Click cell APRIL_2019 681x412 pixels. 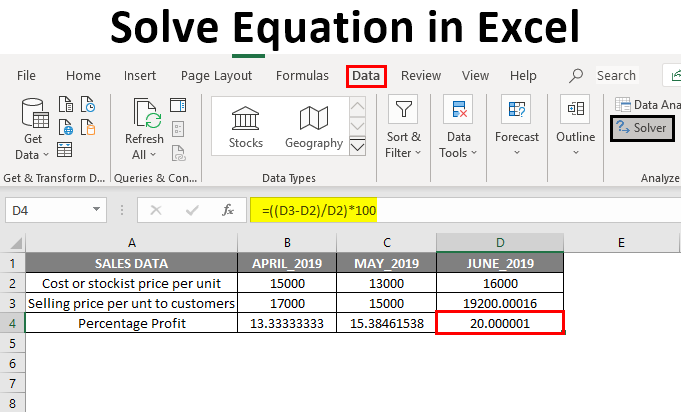click(287, 263)
